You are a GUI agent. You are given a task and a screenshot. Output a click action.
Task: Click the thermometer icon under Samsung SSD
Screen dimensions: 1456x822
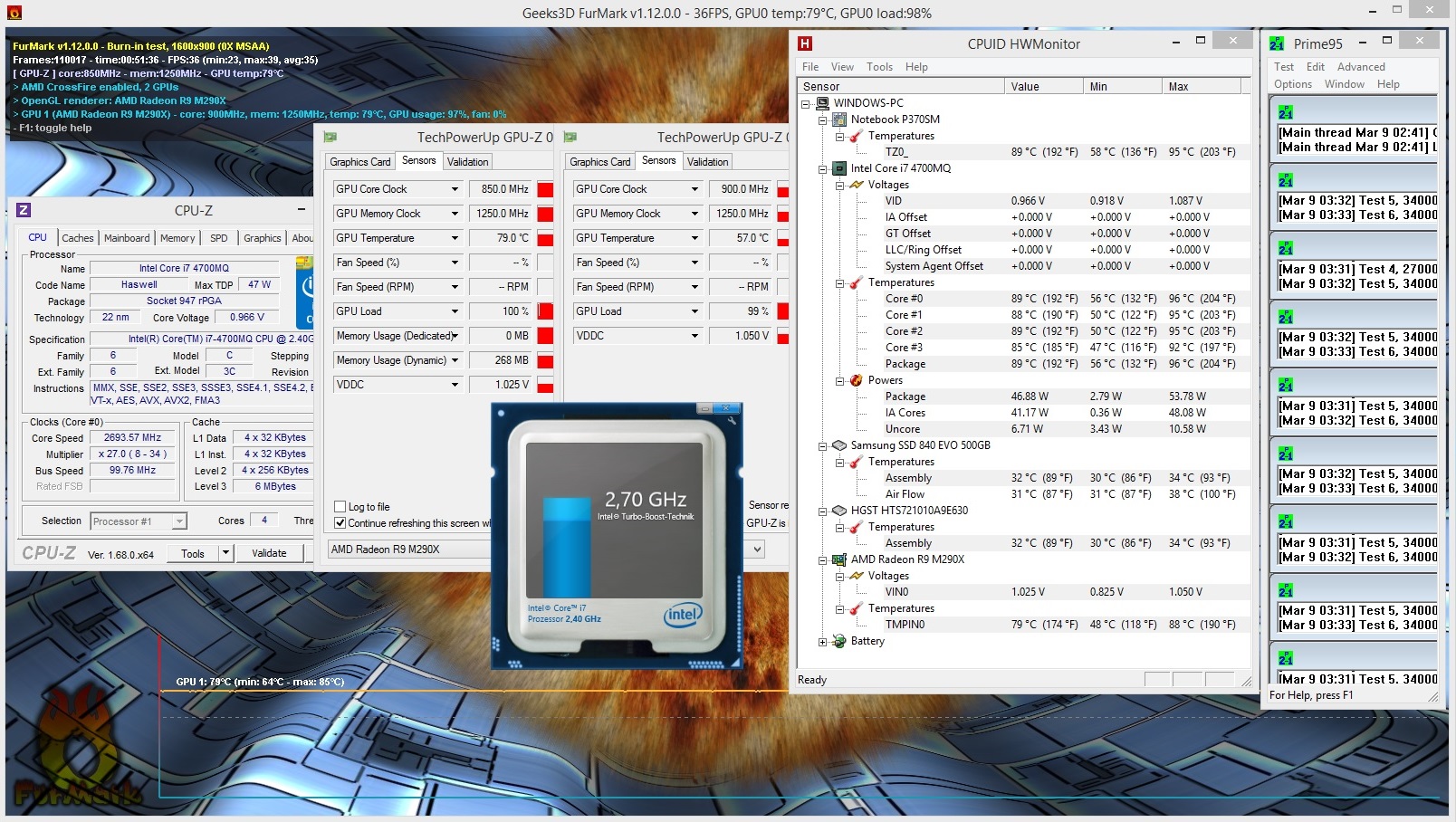(x=857, y=462)
